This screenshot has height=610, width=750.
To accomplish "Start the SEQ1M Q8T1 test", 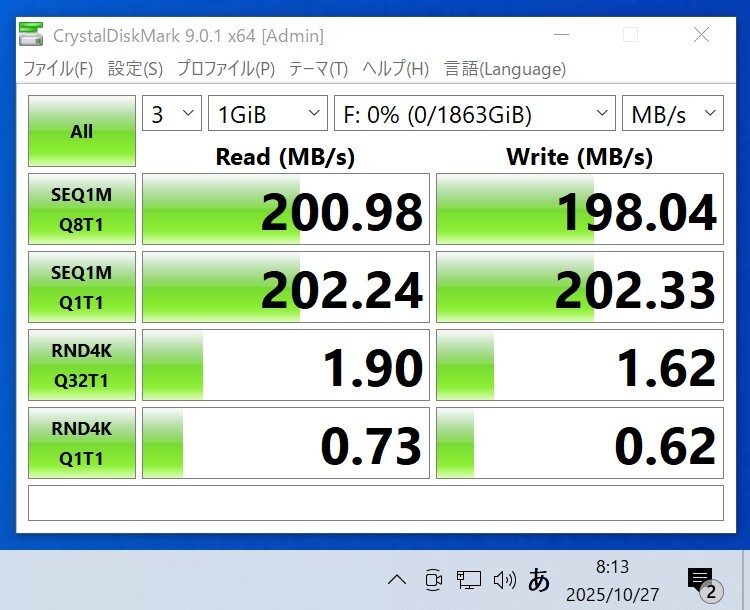I will click(x=82, y=209).
